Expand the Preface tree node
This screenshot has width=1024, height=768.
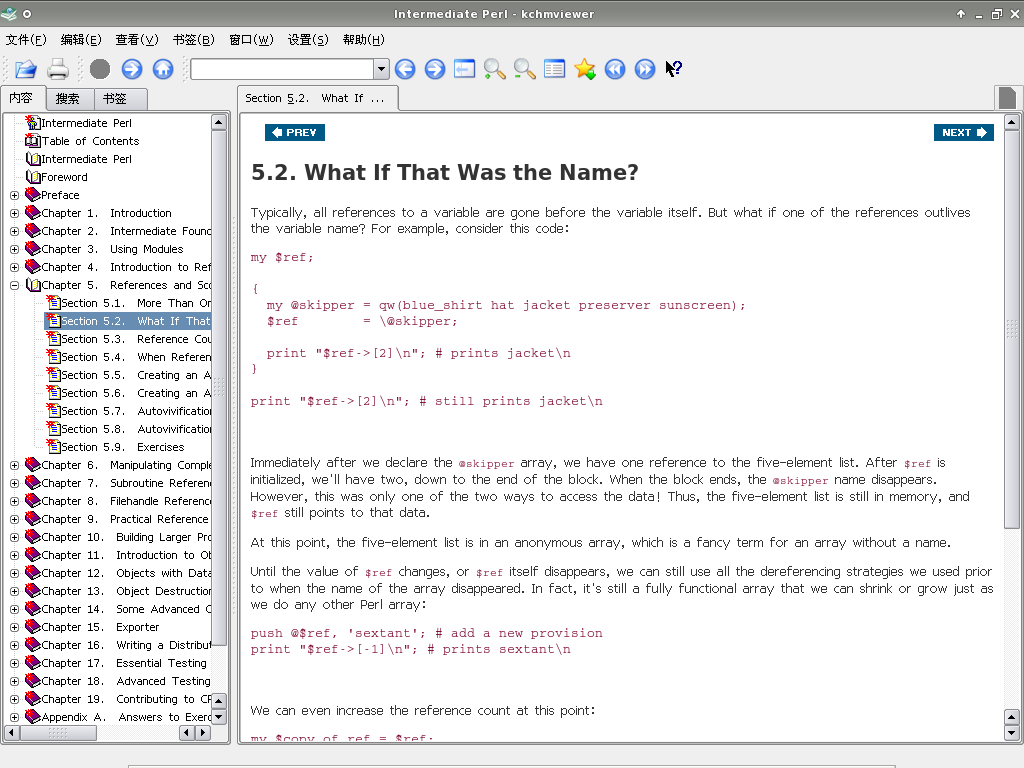point(14,195)
